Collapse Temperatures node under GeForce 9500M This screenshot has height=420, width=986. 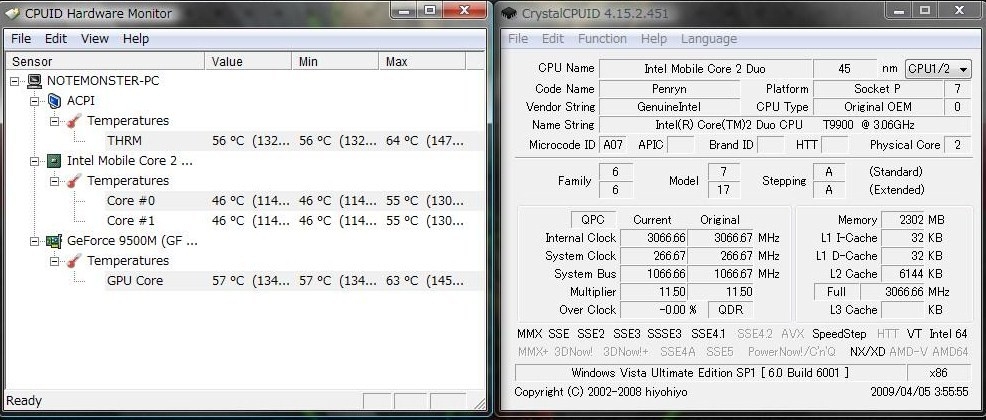[x=54, y=260]
